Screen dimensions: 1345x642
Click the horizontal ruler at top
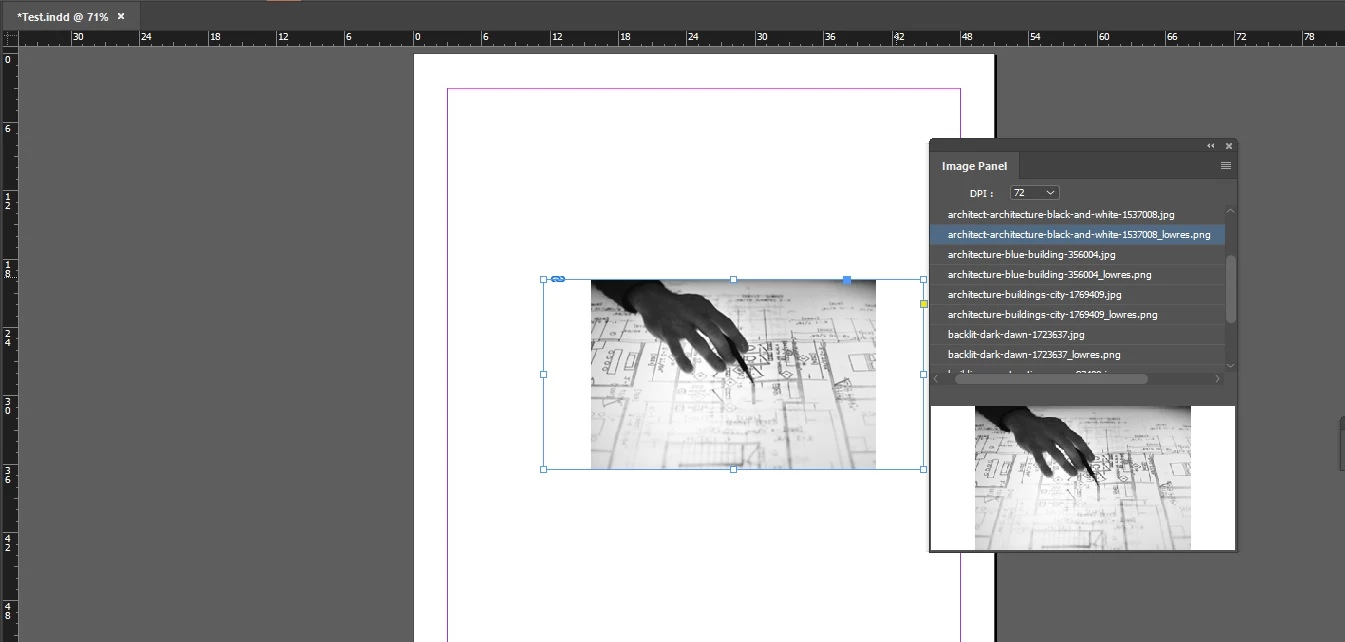pos(680,39)
